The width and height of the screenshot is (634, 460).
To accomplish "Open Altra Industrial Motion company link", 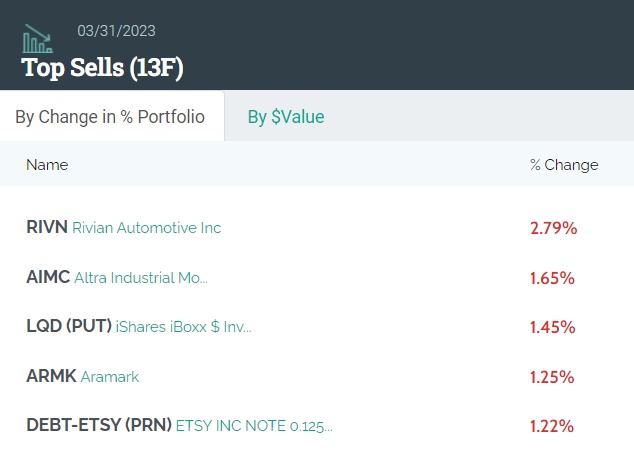I will tap(141, 278).
